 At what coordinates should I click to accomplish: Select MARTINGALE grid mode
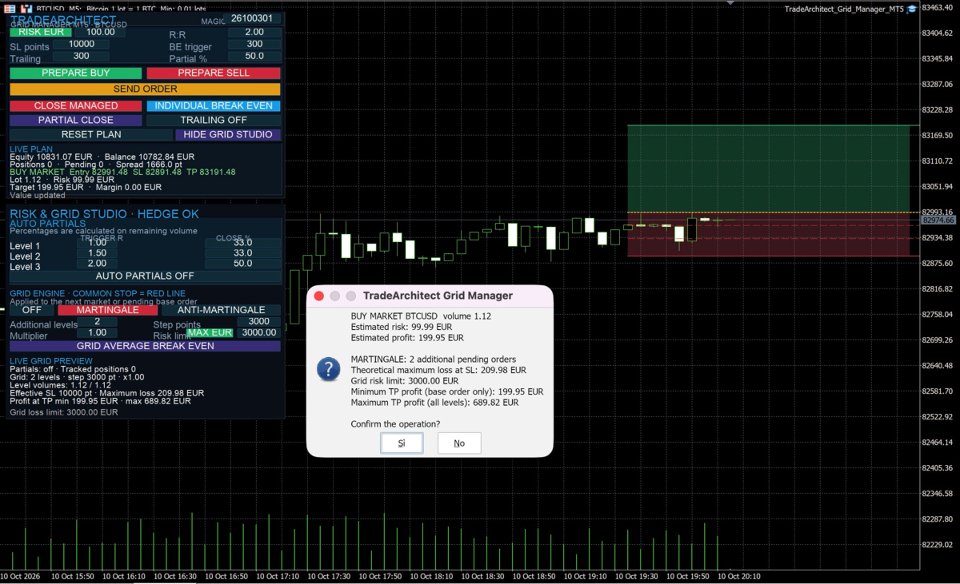(108, 310)
